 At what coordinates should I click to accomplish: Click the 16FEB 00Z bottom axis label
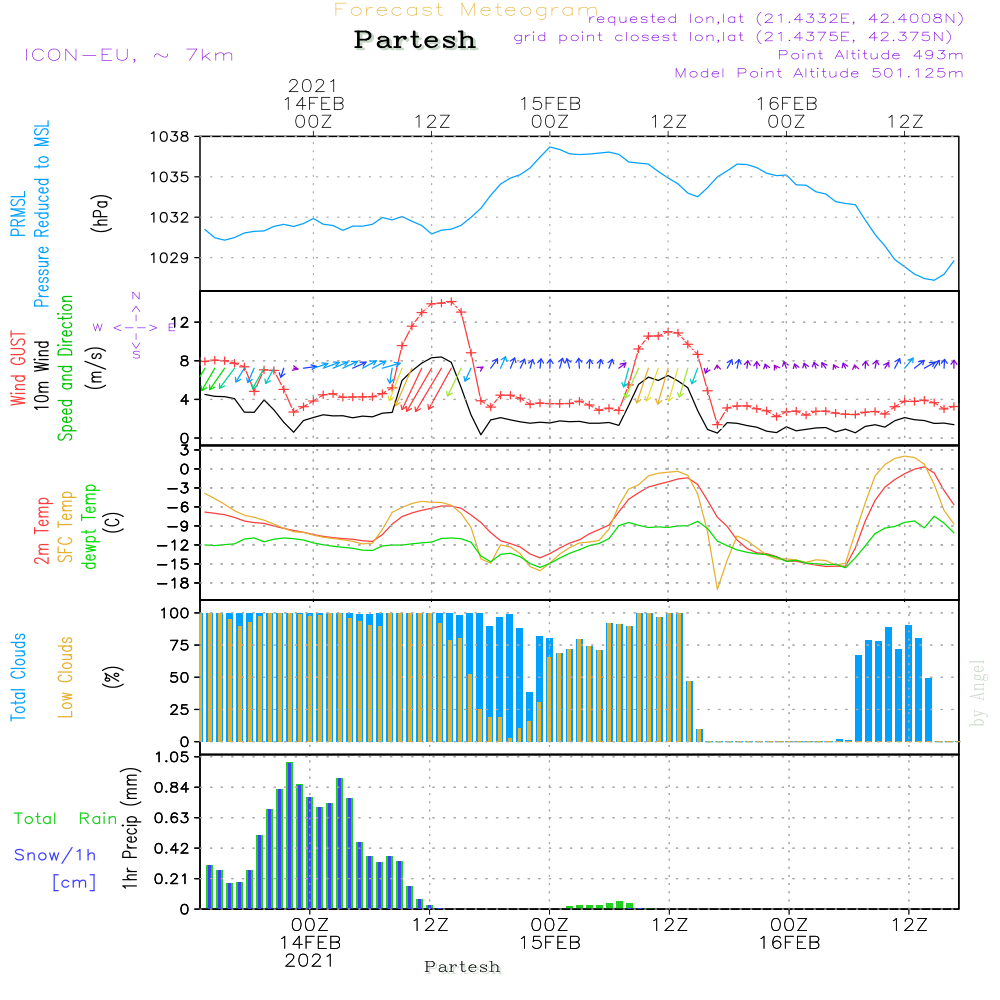point(789,934)
